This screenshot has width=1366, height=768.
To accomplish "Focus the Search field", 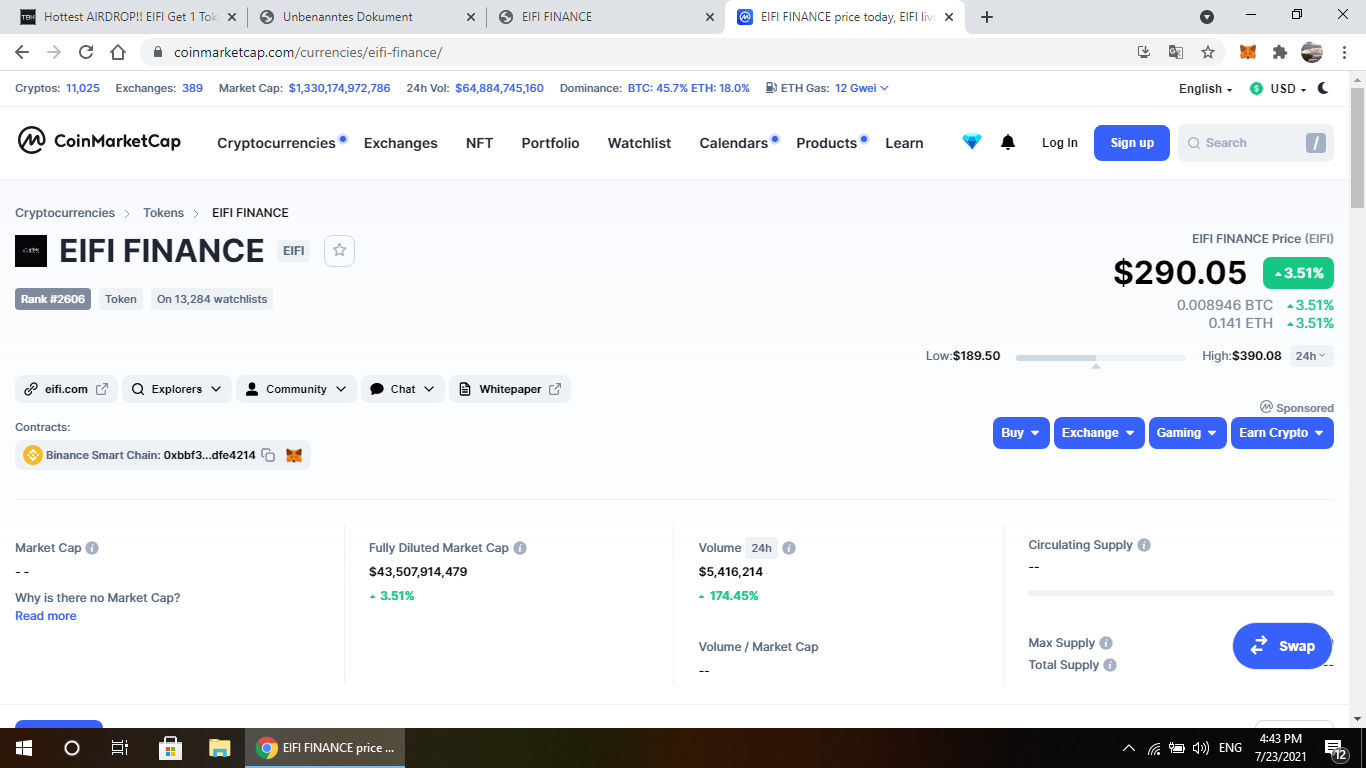I will [1256, 143].
